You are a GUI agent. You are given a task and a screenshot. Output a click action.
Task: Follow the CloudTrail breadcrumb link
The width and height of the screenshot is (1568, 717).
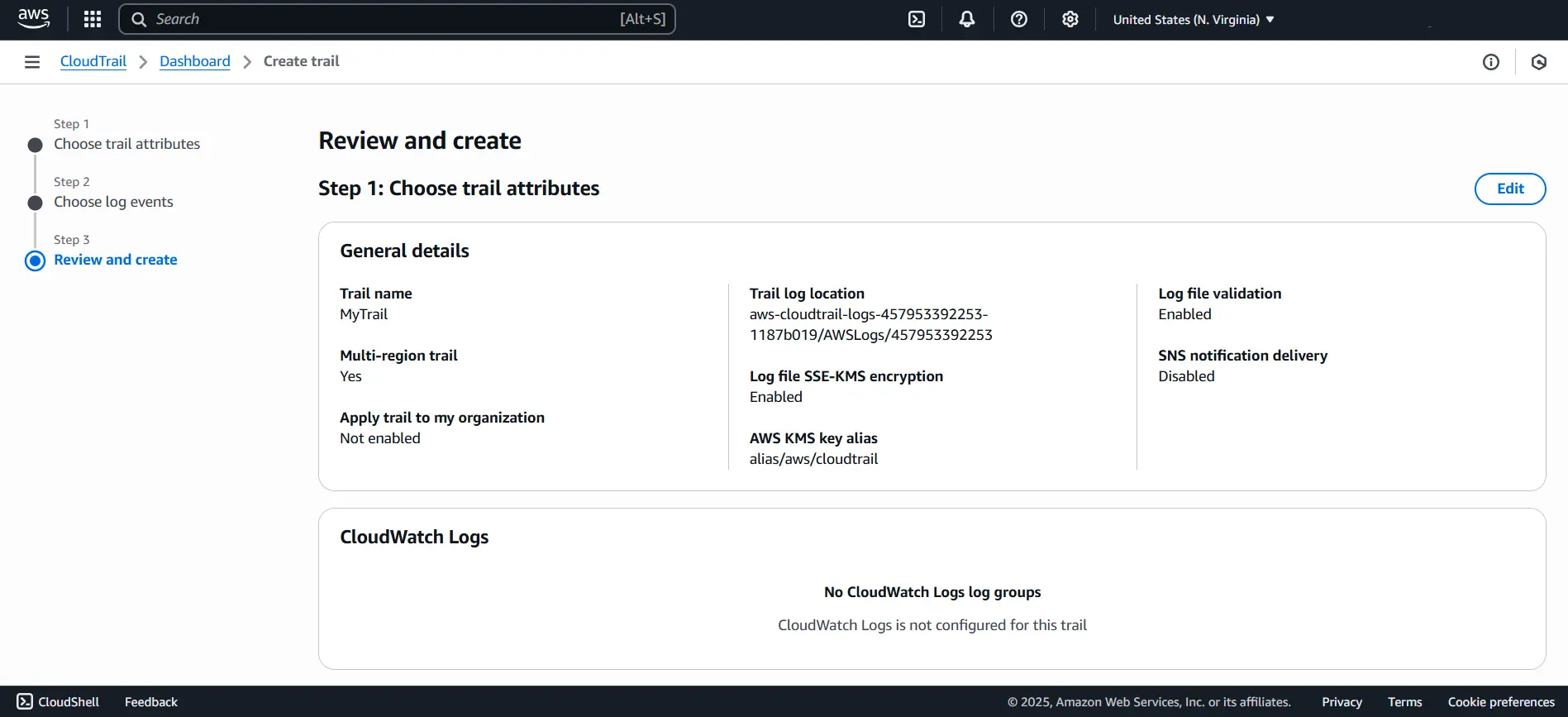(93, 61)
